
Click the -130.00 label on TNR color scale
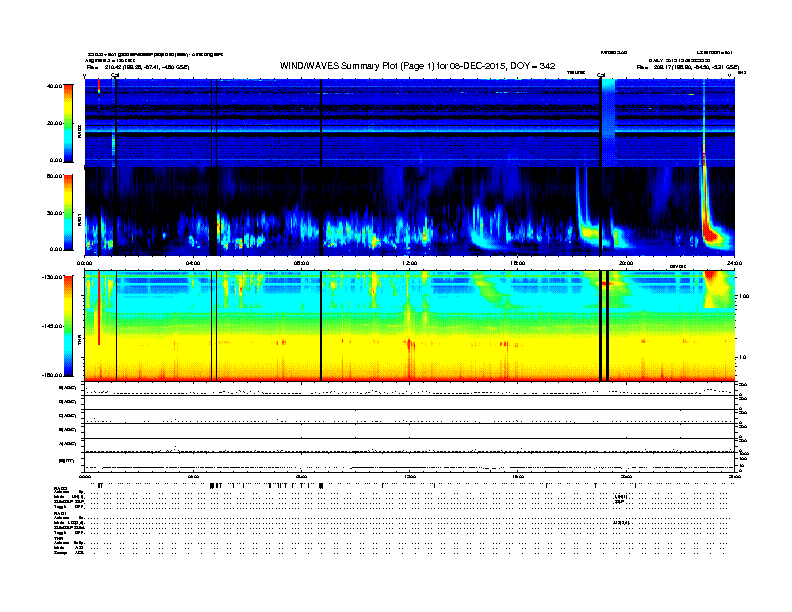click(52, 277)
